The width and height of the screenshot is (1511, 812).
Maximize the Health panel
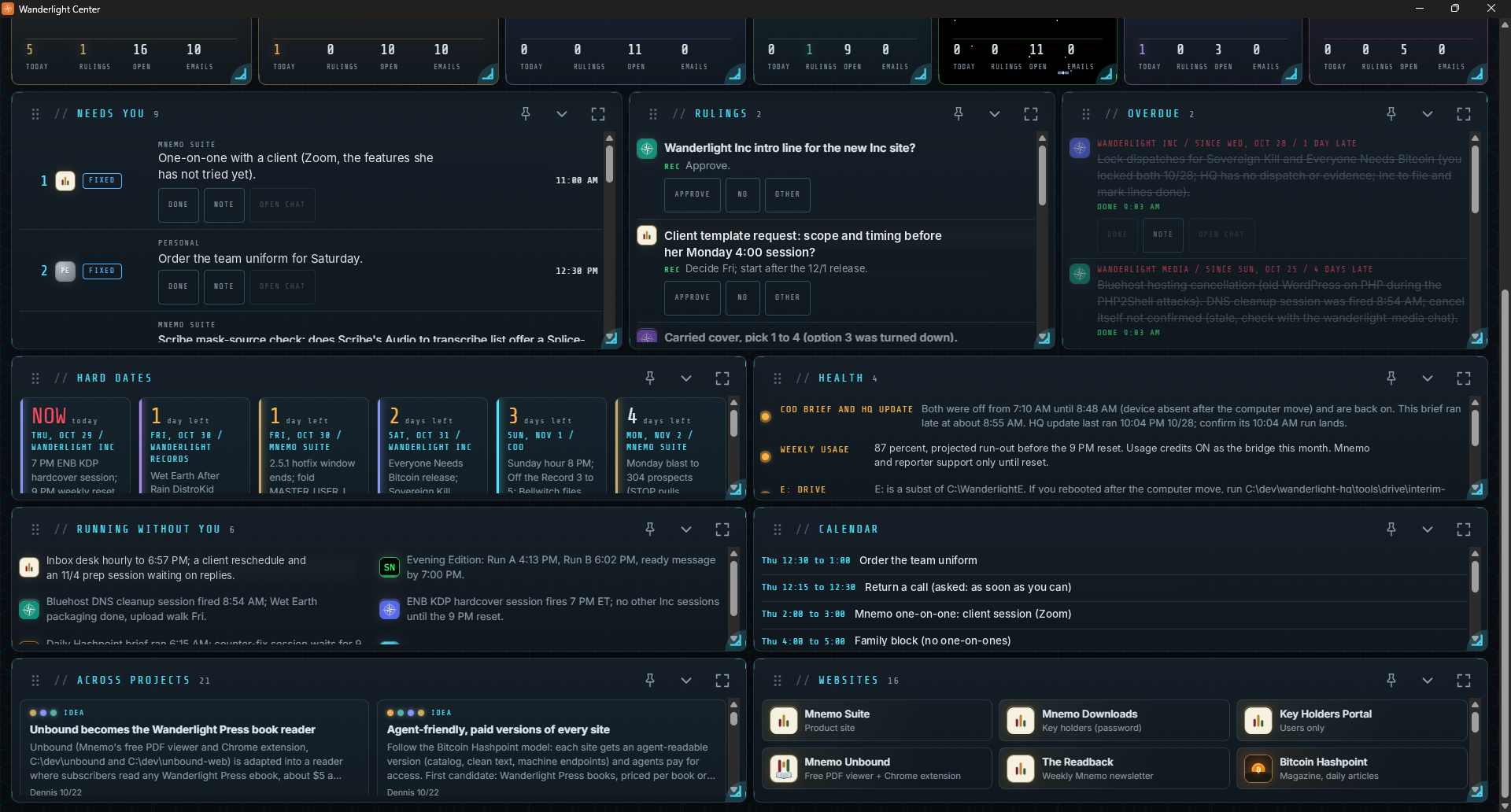pyautogui.click(x=1464, y=378)
